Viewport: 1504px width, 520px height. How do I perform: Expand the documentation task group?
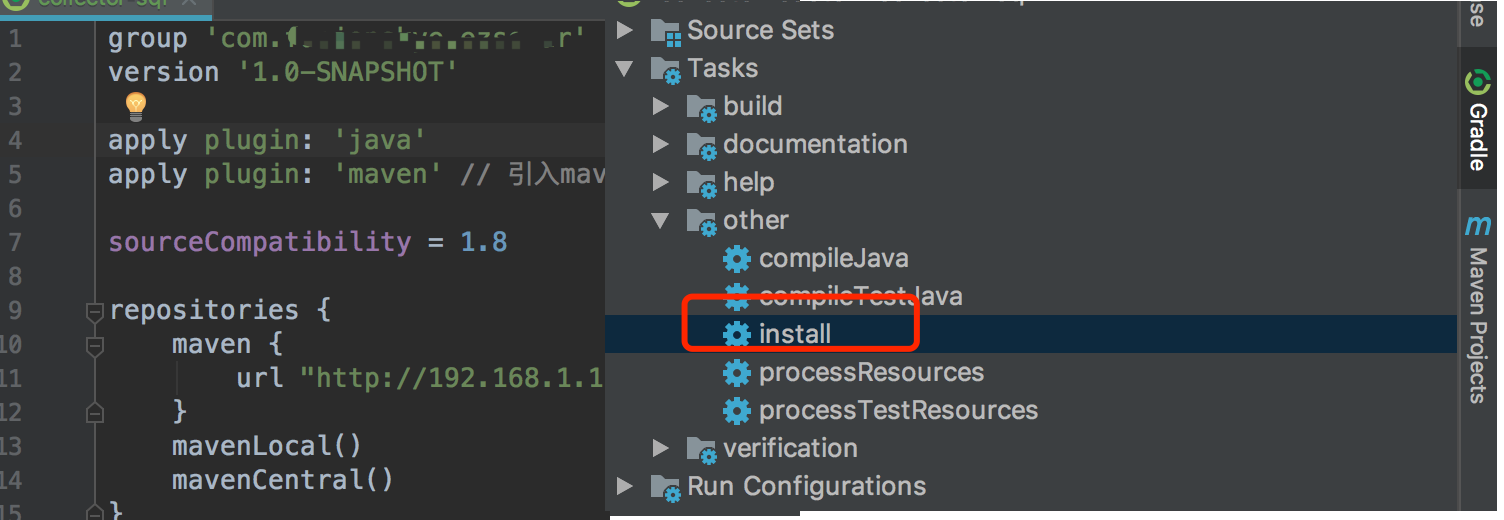point(660,144)
